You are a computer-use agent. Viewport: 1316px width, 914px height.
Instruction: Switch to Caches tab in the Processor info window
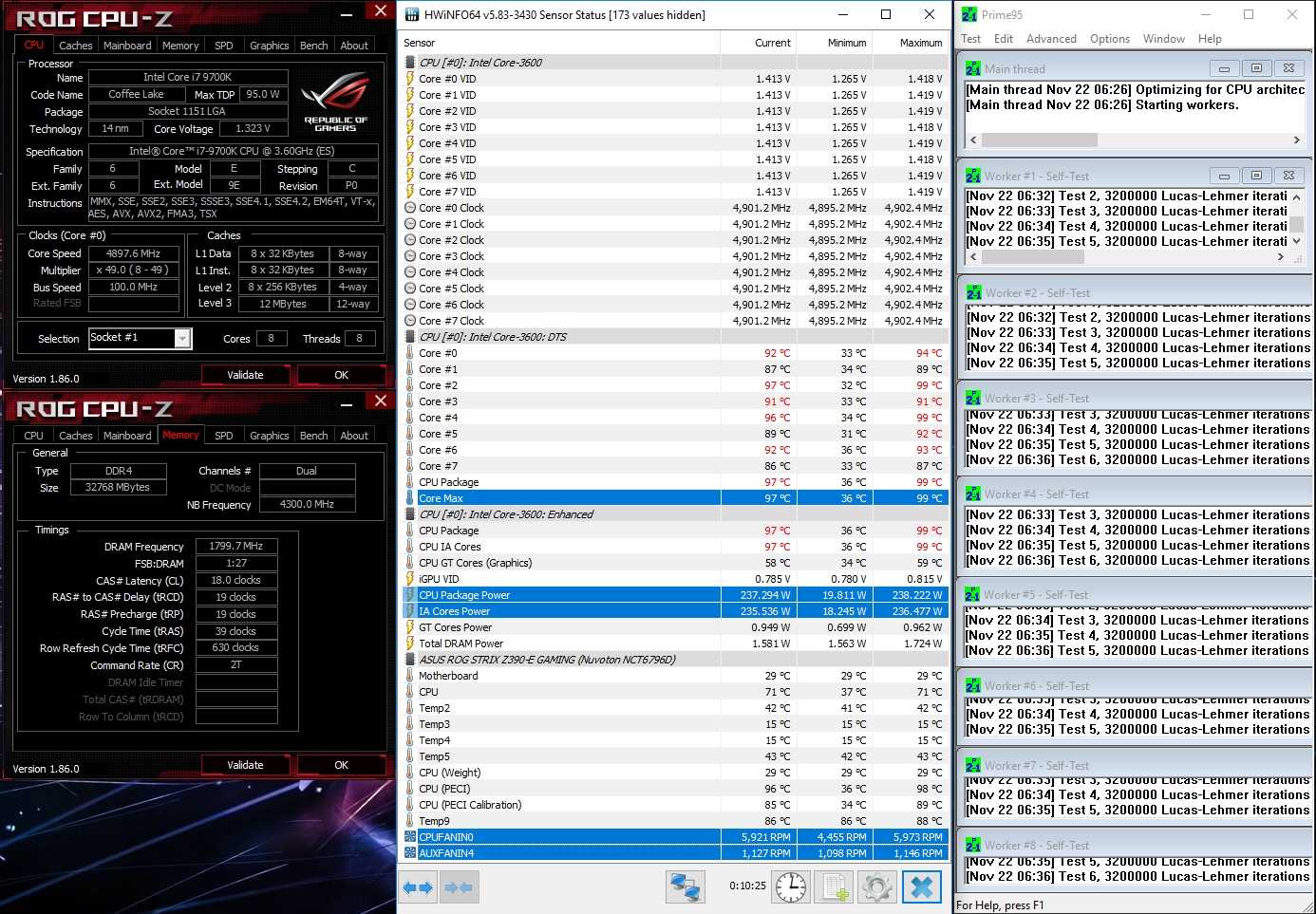click(x=76, y=46)
